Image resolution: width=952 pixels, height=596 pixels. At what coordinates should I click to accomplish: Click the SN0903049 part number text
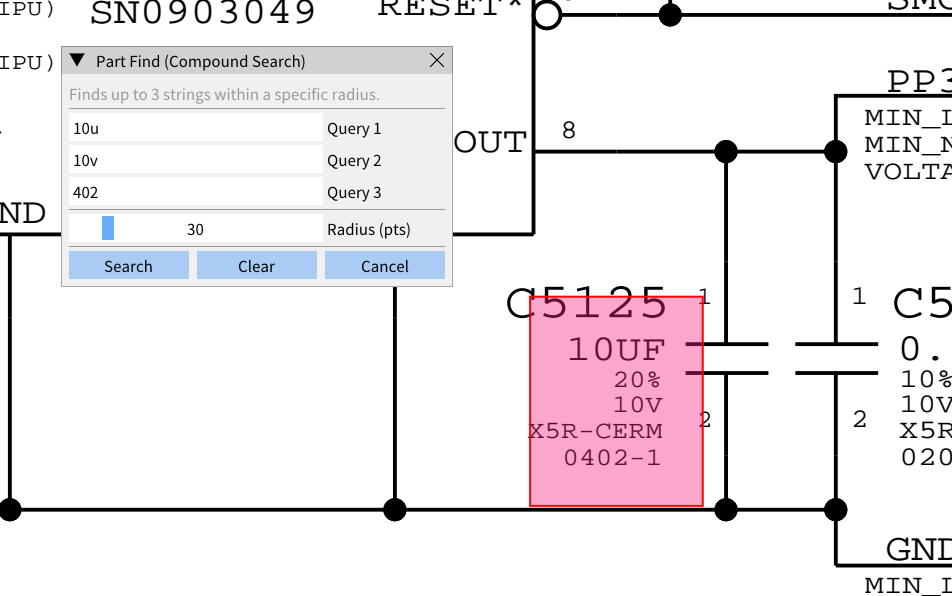coord(203,14)
